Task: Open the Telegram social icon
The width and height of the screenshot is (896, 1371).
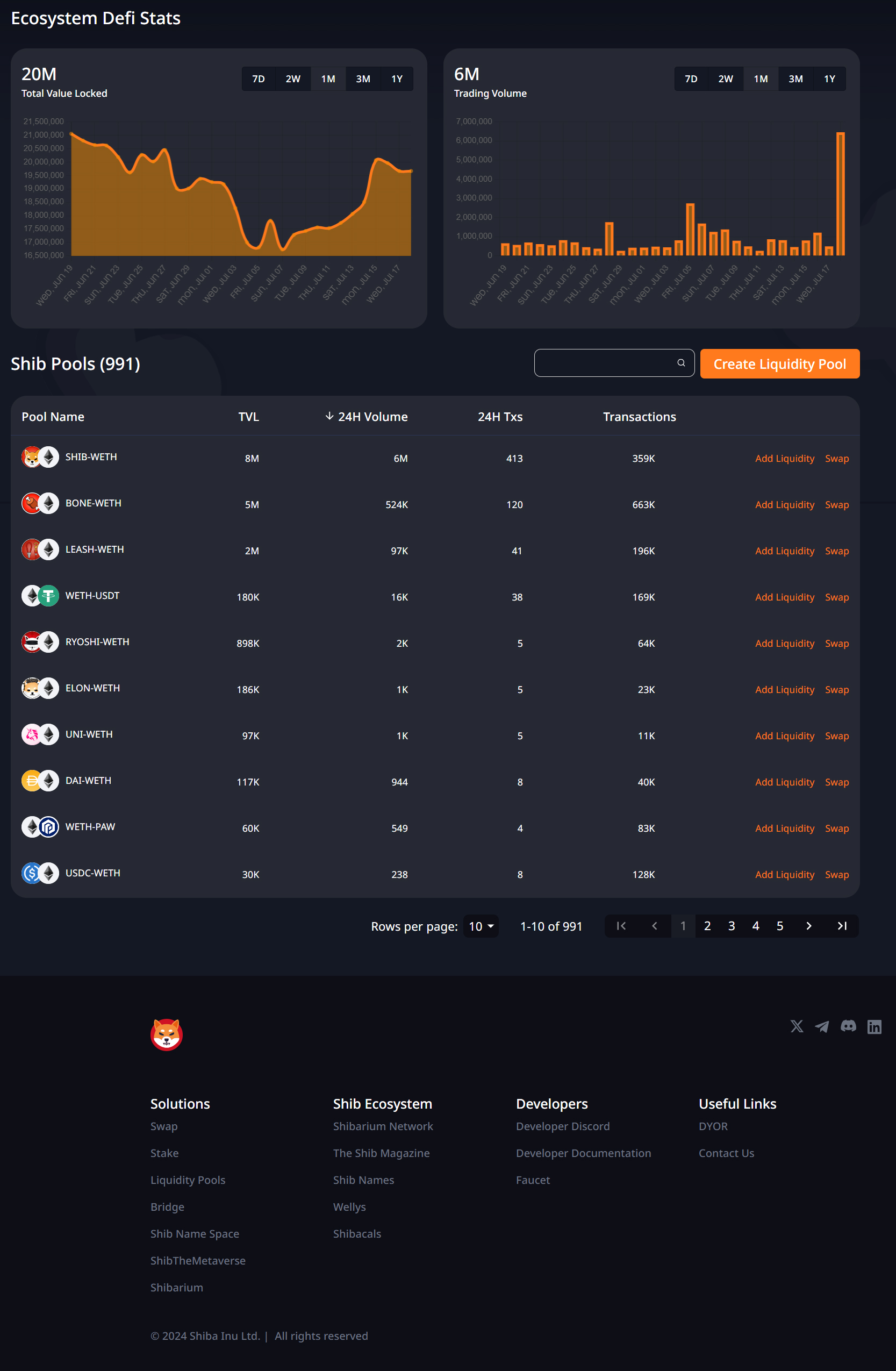Action: click(x=822, y=1026)
